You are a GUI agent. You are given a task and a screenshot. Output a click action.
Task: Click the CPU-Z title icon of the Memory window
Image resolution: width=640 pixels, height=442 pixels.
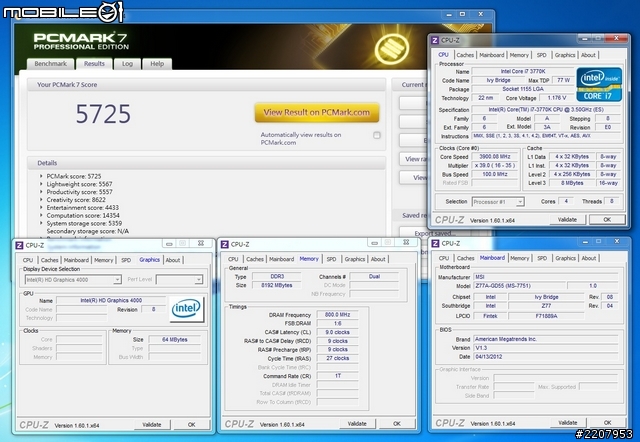[x=224, y=244]
